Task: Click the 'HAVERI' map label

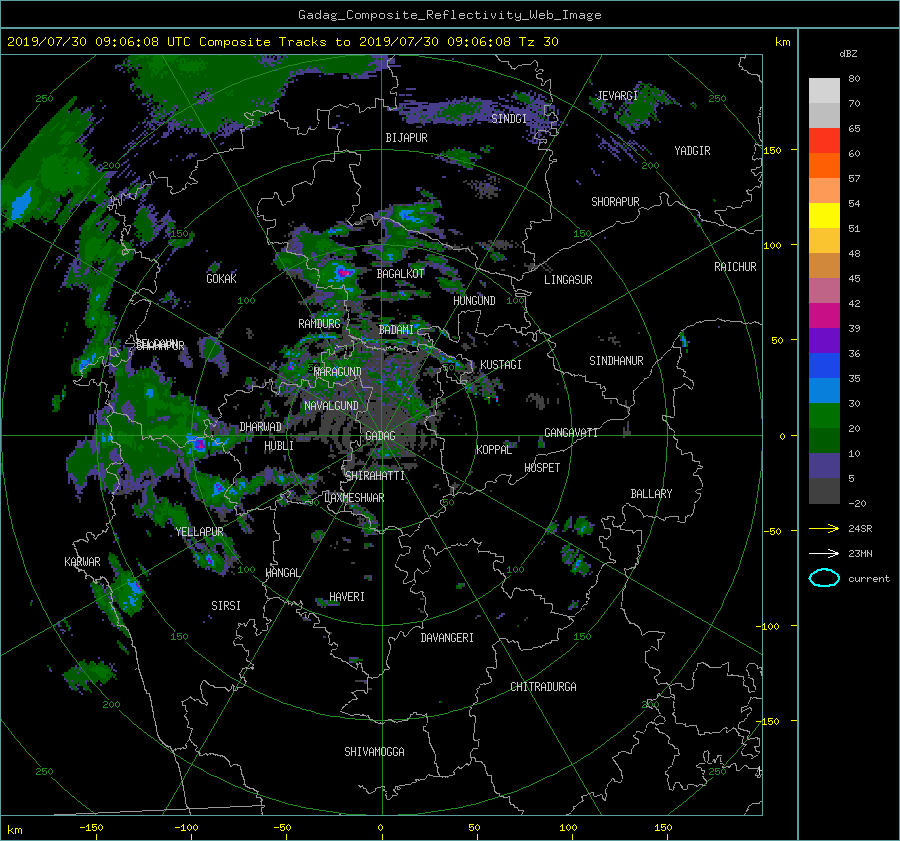Action: tap(347, 597)
